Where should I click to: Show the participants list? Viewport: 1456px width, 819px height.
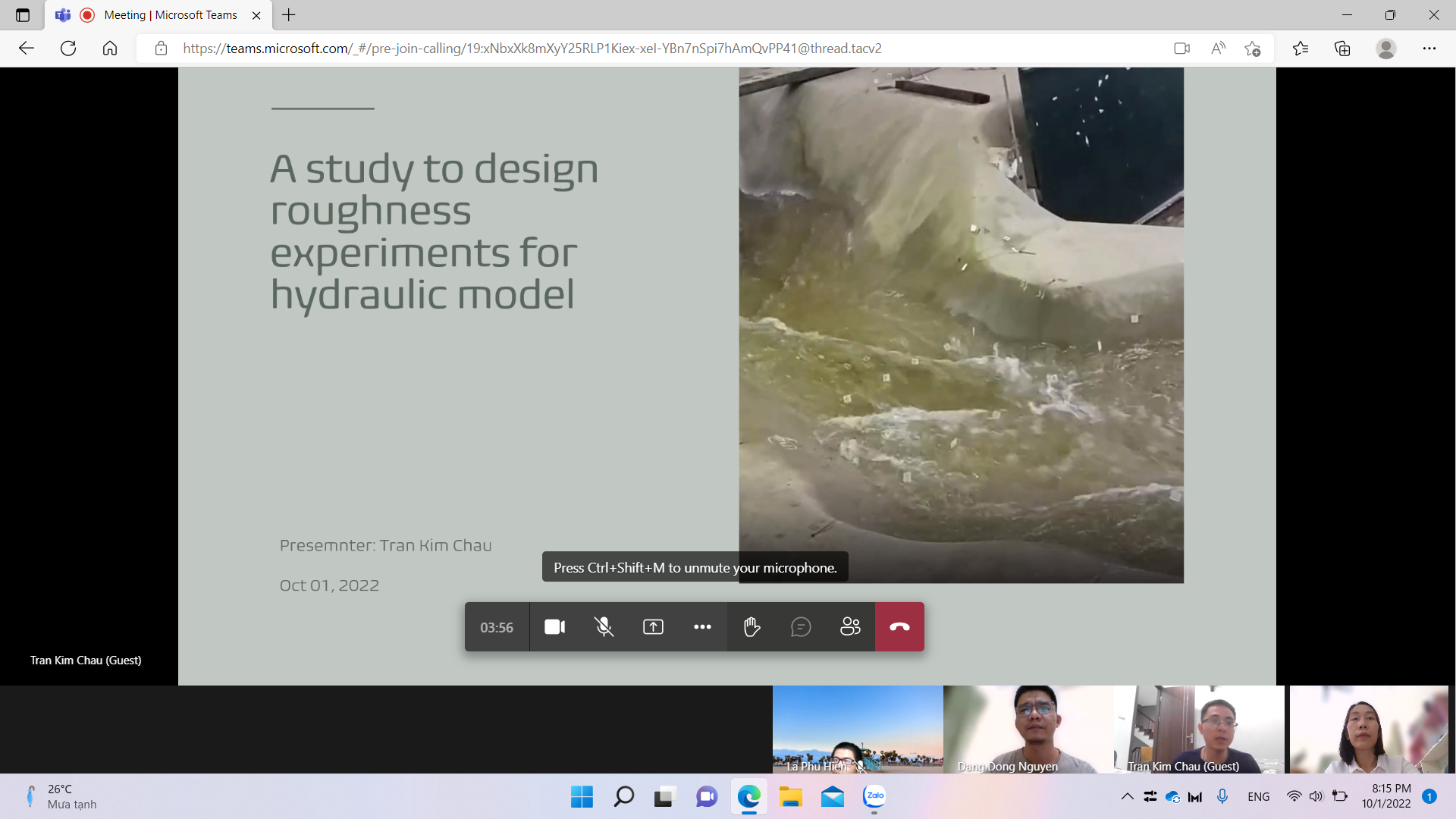click(x=850, y=627)
